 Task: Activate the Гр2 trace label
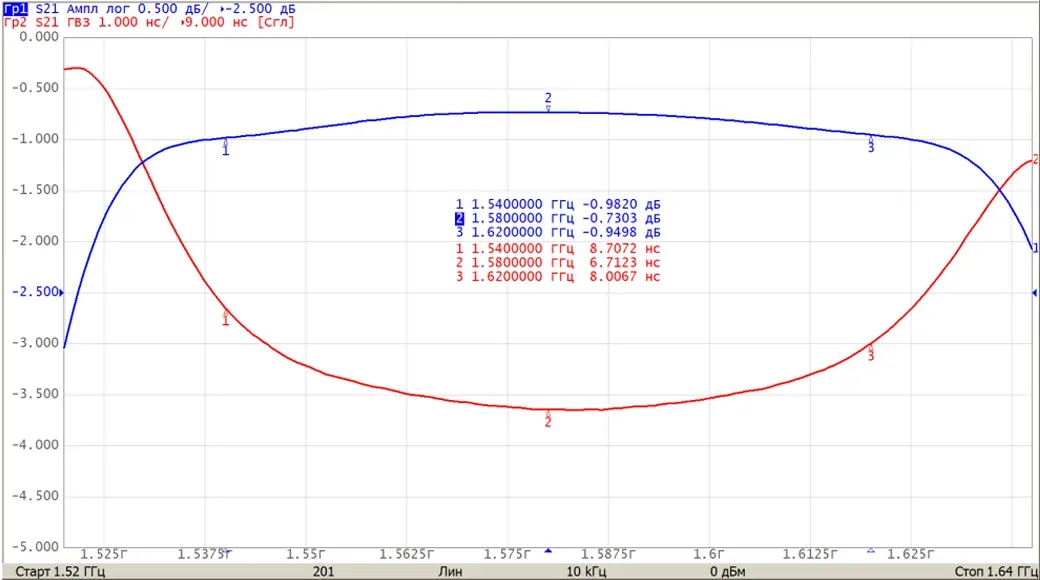16,22
